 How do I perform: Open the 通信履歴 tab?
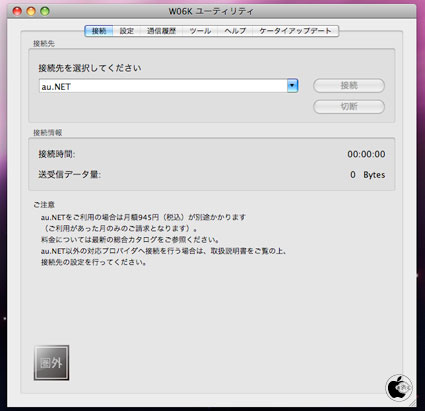(161, 31)
